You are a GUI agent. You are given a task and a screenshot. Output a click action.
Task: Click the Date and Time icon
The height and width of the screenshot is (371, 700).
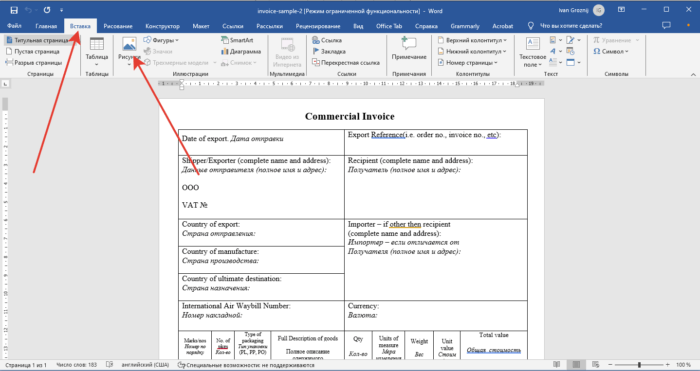point(571,51)
